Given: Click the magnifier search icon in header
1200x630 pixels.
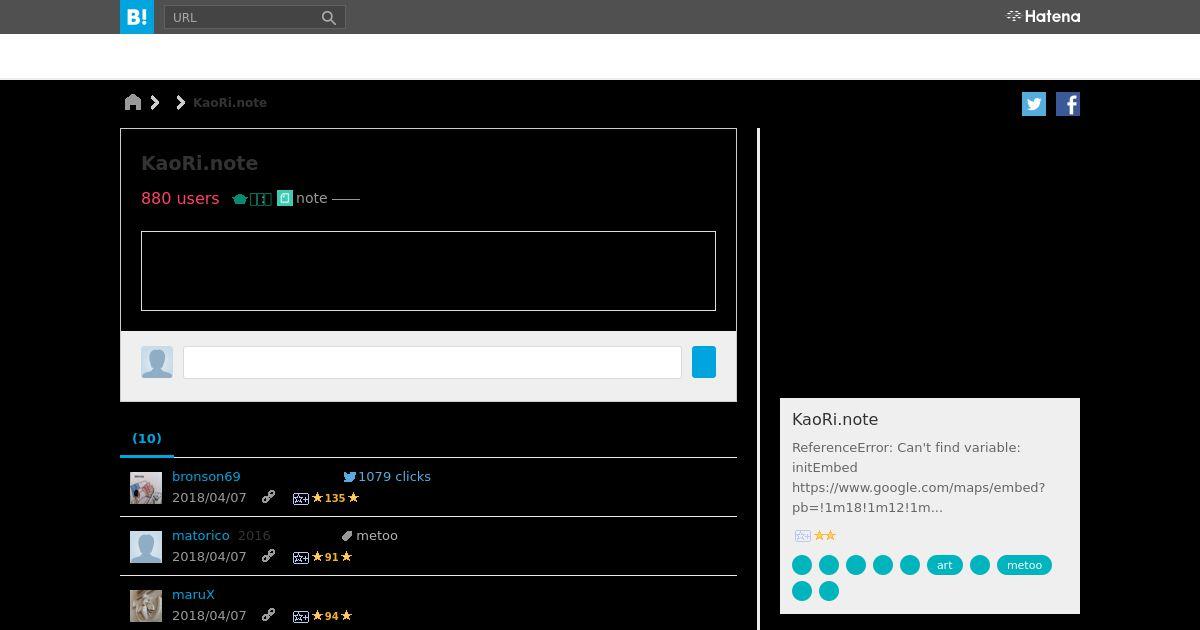Looking at the screenshot, I should click(x=329, y=17).
